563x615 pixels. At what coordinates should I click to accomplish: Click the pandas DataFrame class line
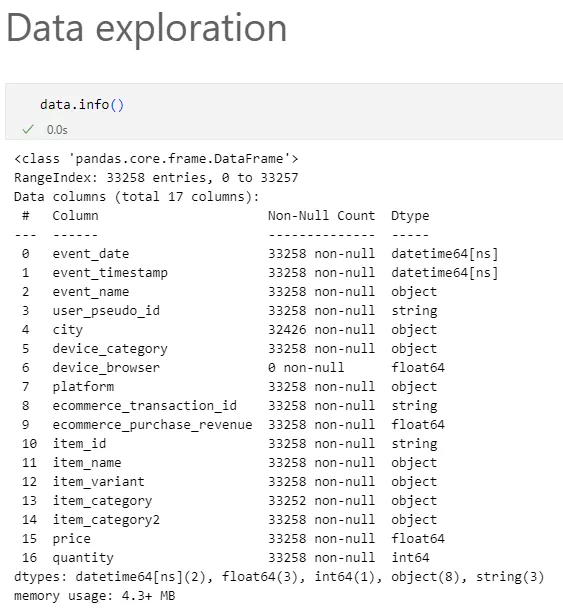pos(156,159)
